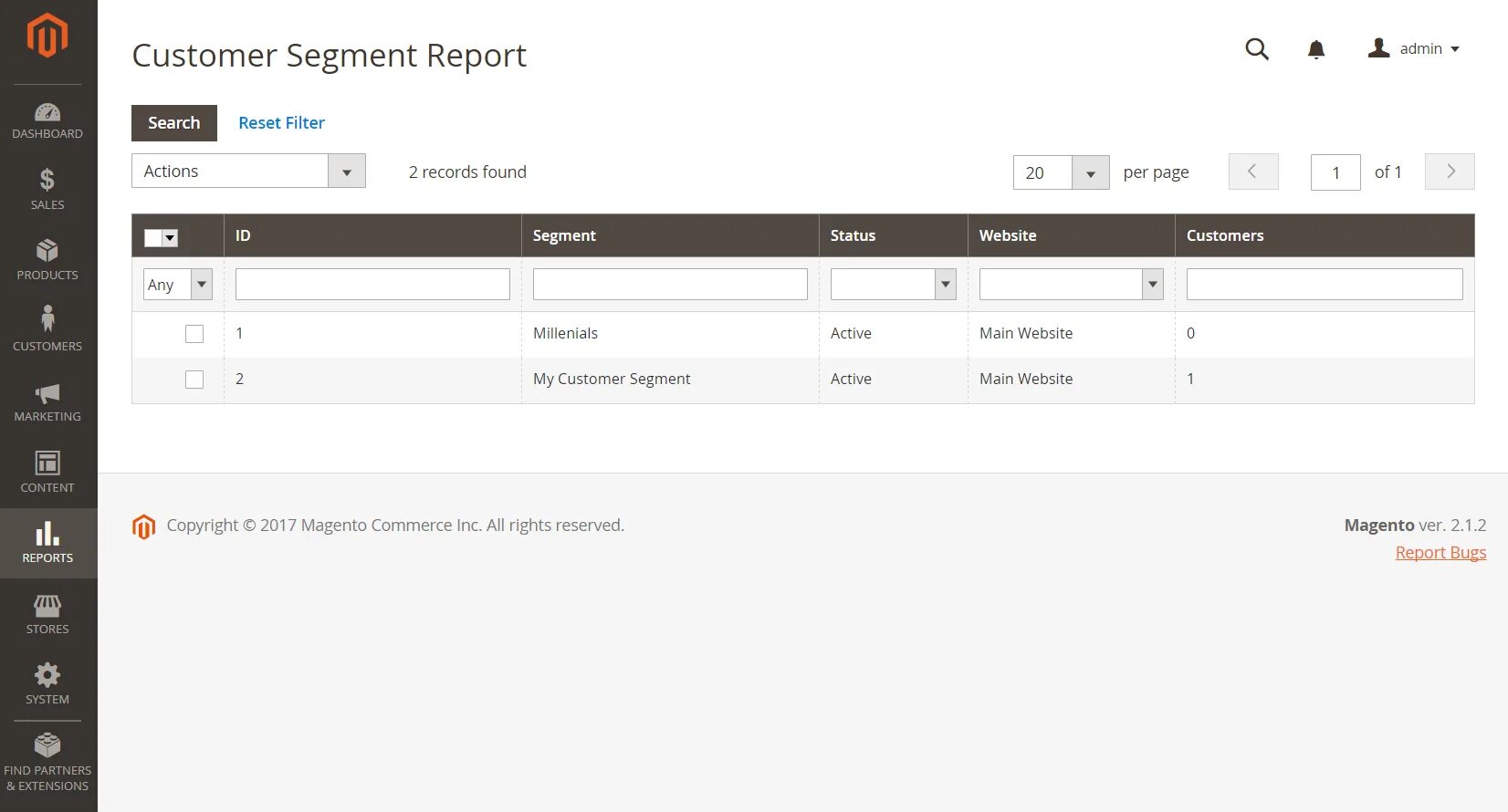Screen dimensions: 1508x812
Task: Open the Any selection filter dropdown
Action: [178, 285]
